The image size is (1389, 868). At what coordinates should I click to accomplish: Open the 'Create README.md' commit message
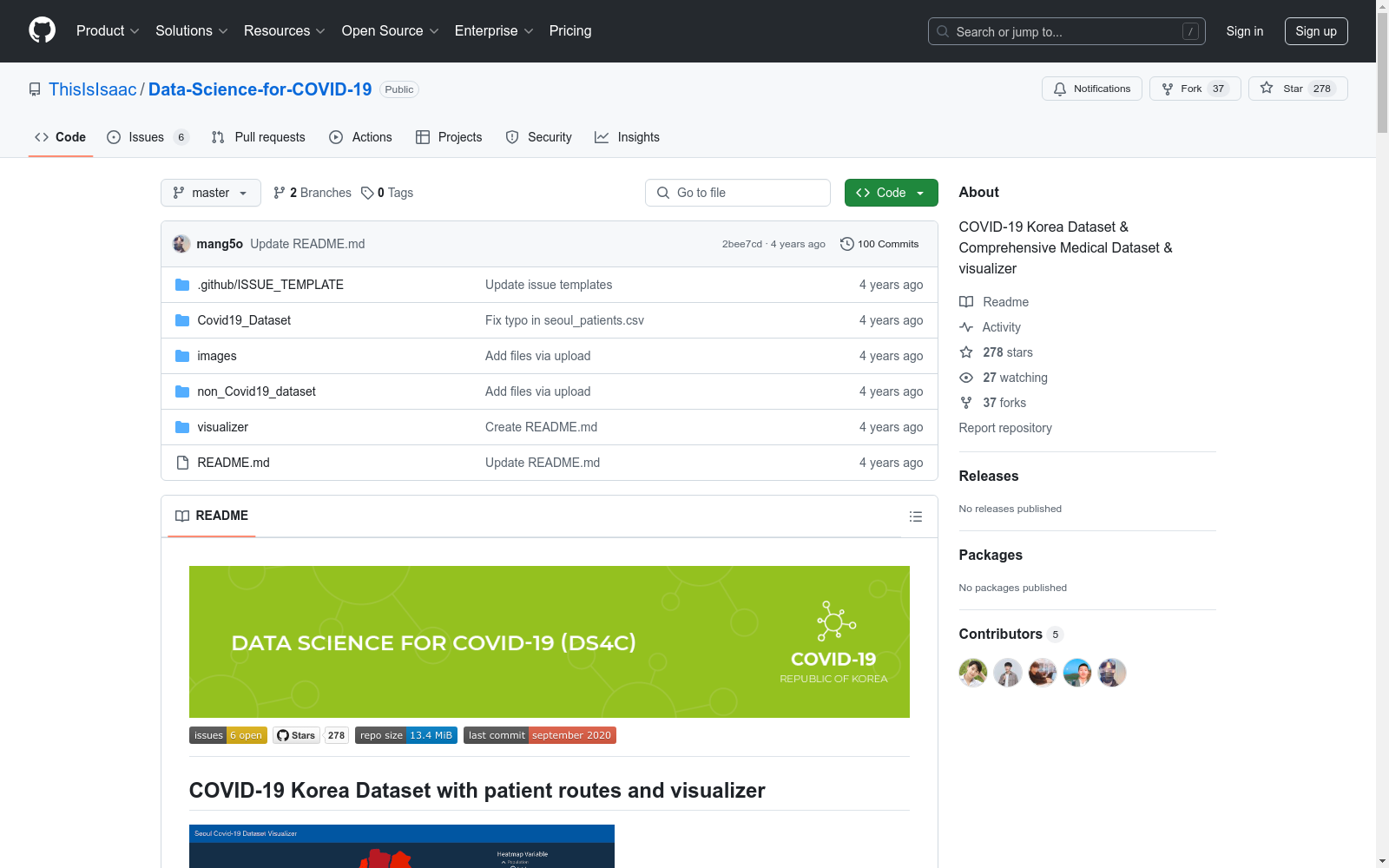click(x=541, y=427)
